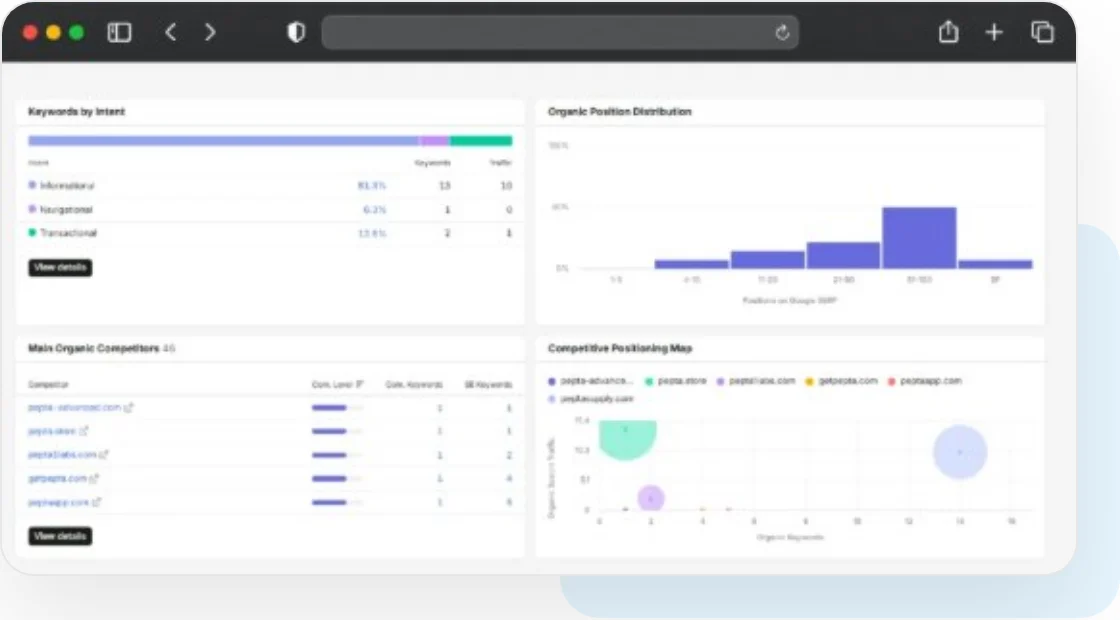This screenshot has height=620, width=1120.
Task: View details in Keywords by Intent panel
Action: click(60, 267)
